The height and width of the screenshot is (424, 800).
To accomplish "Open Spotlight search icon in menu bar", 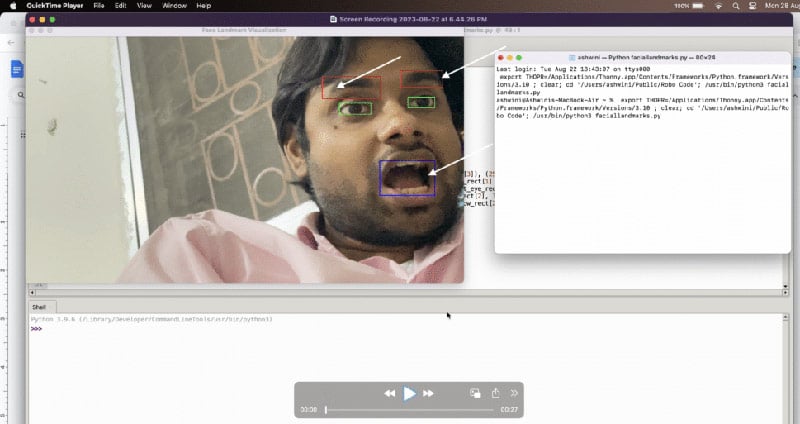I will [x=738, y=6].
